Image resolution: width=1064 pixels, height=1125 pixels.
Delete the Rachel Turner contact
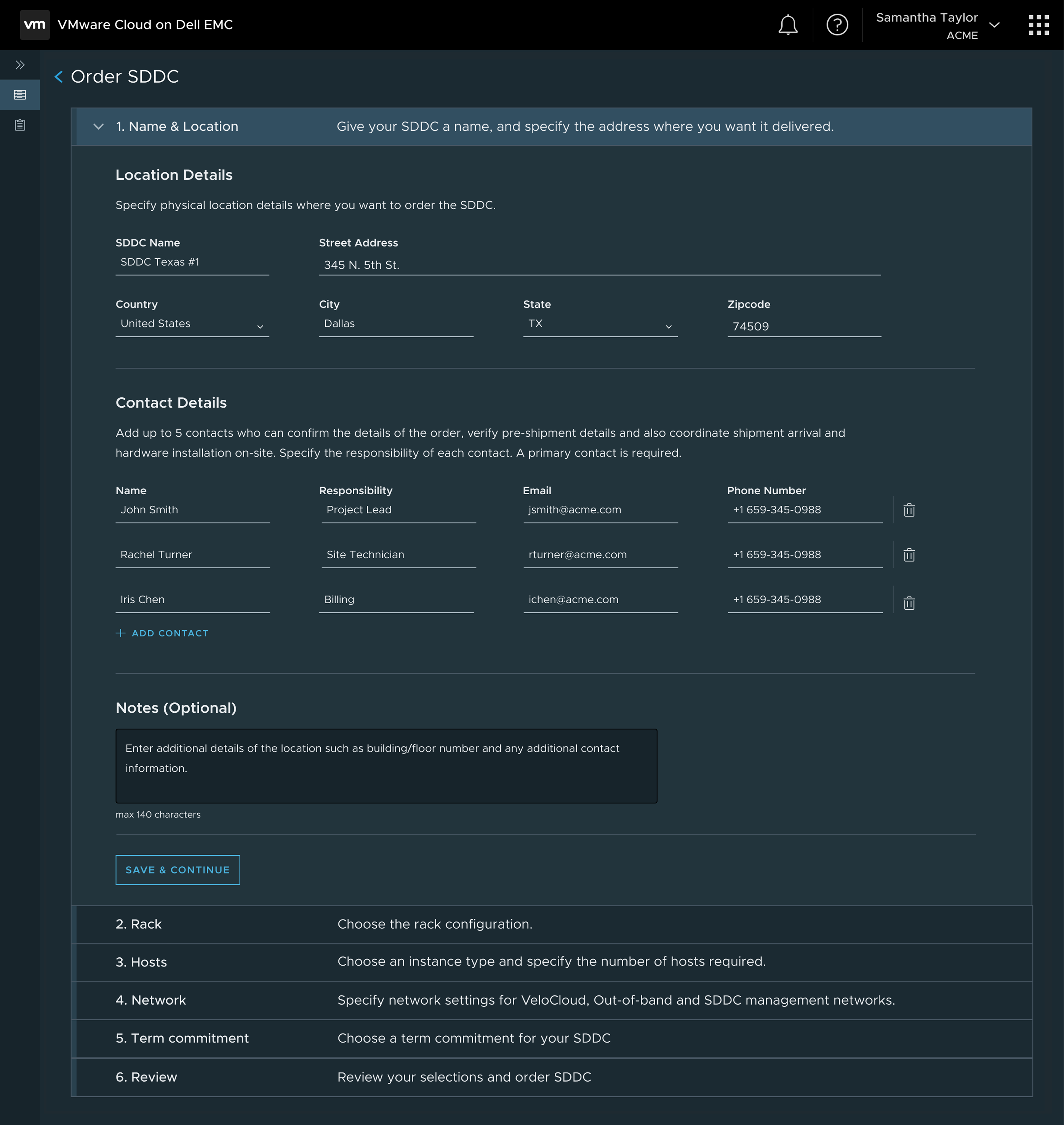[x=909, y=555]
